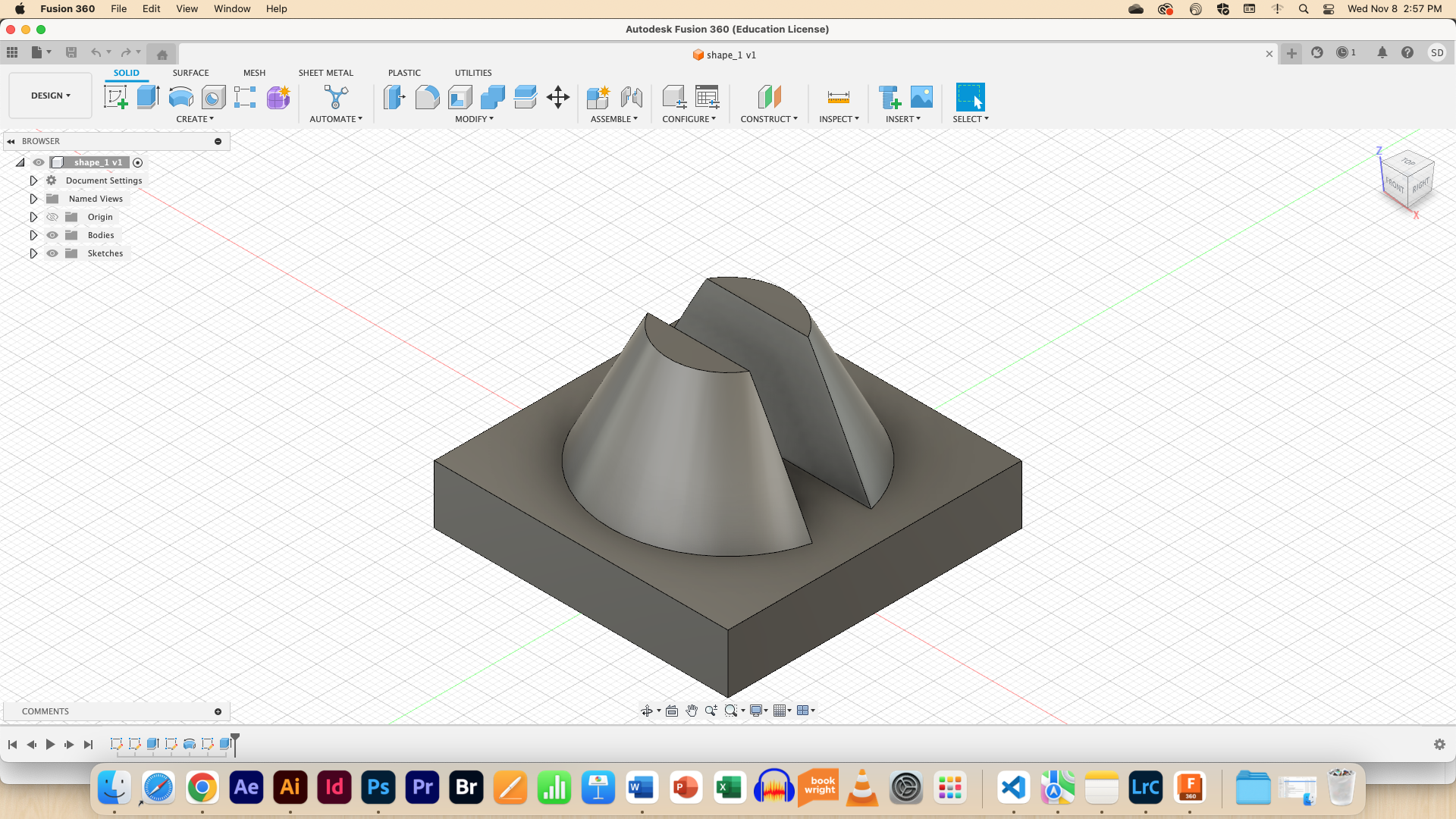Open the MODIFY dropdown menu
Image resolution: width=1456 pixels, height=819 pixels.
tap(474, 119)
